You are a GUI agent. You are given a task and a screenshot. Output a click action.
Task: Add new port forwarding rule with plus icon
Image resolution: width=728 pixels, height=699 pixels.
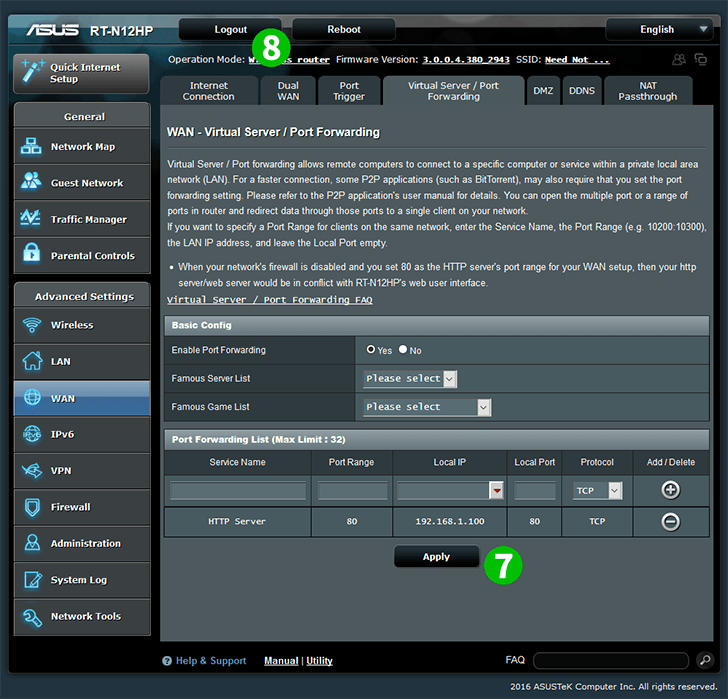(x=670, y=490)
